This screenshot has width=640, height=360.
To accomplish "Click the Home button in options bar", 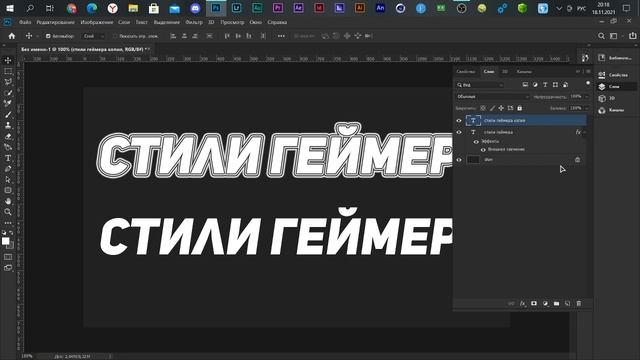I will click(12, 36).
